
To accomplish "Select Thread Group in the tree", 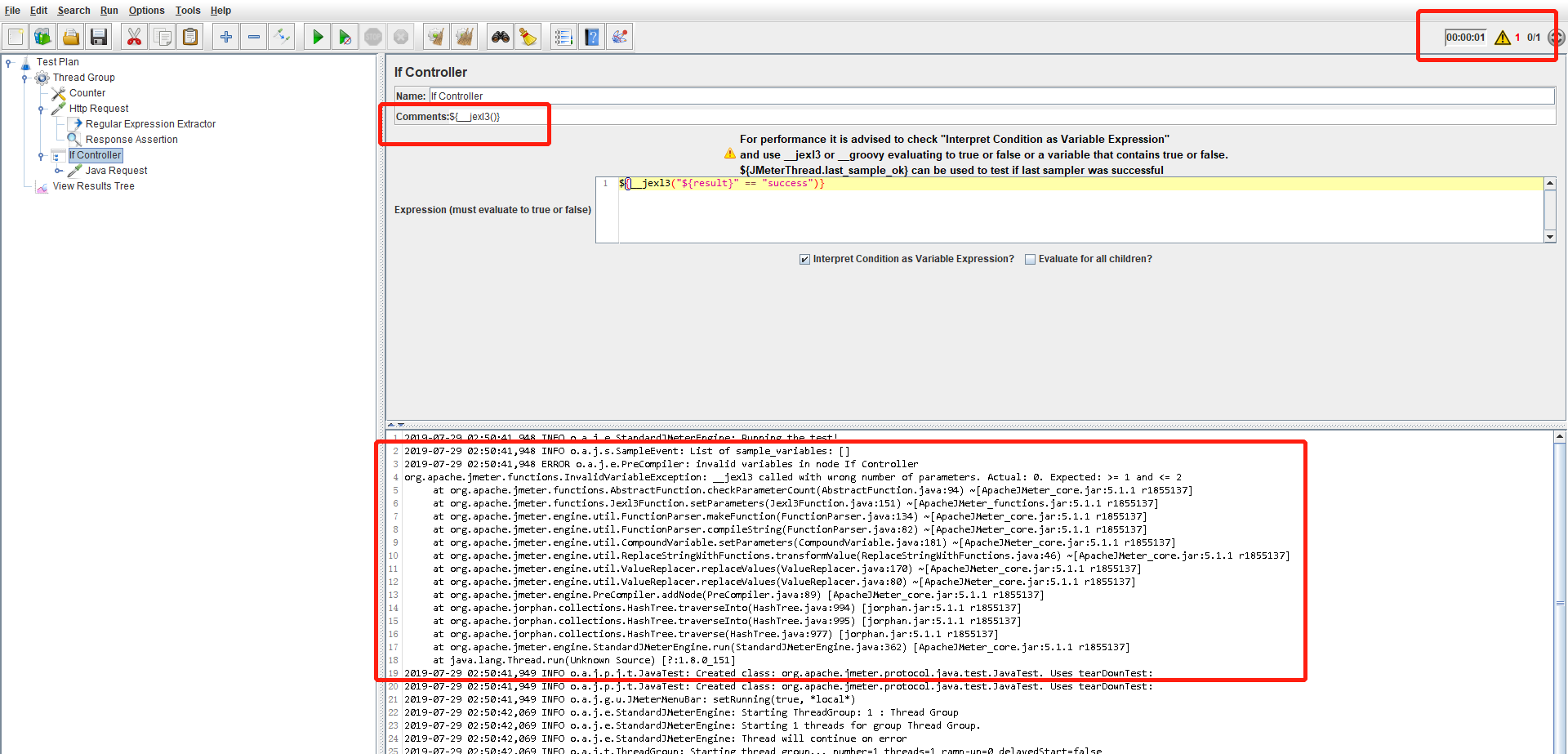I will (84, 78).
